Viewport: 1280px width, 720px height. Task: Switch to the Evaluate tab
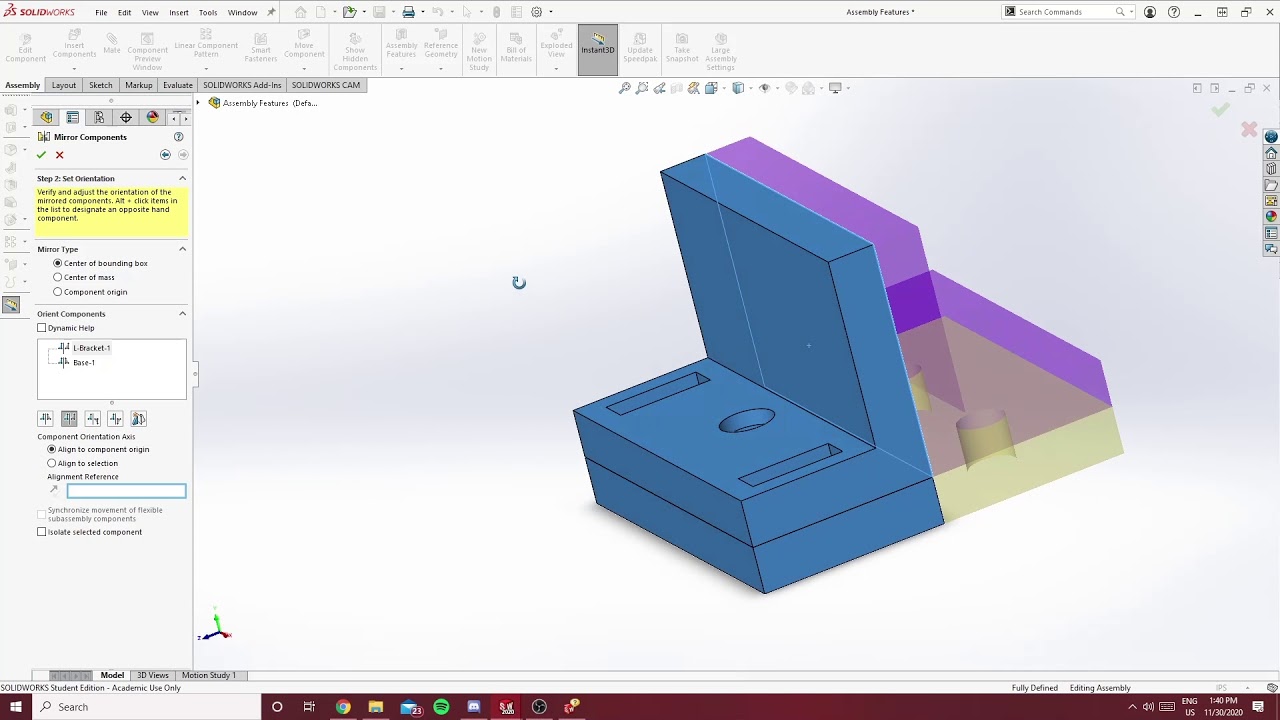point(178,85)
